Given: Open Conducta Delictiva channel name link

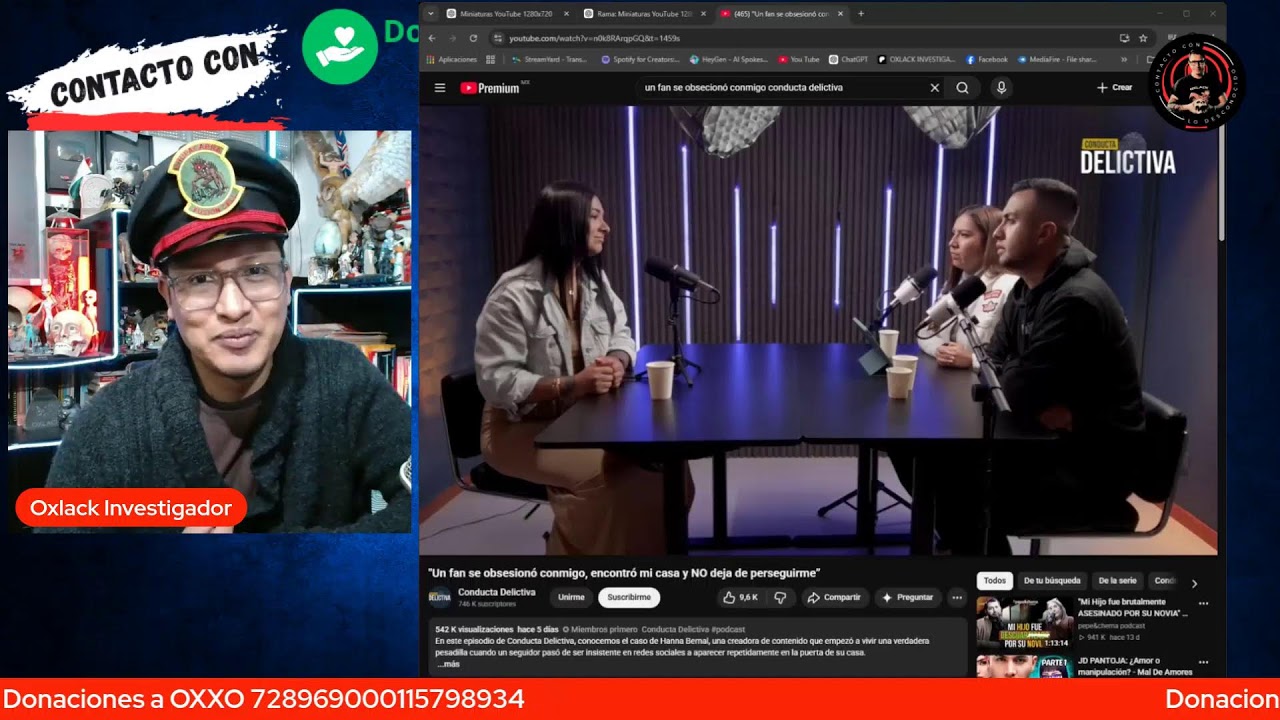Looking at the screenshot, I should pyautogui.click(x=496, y=592).
